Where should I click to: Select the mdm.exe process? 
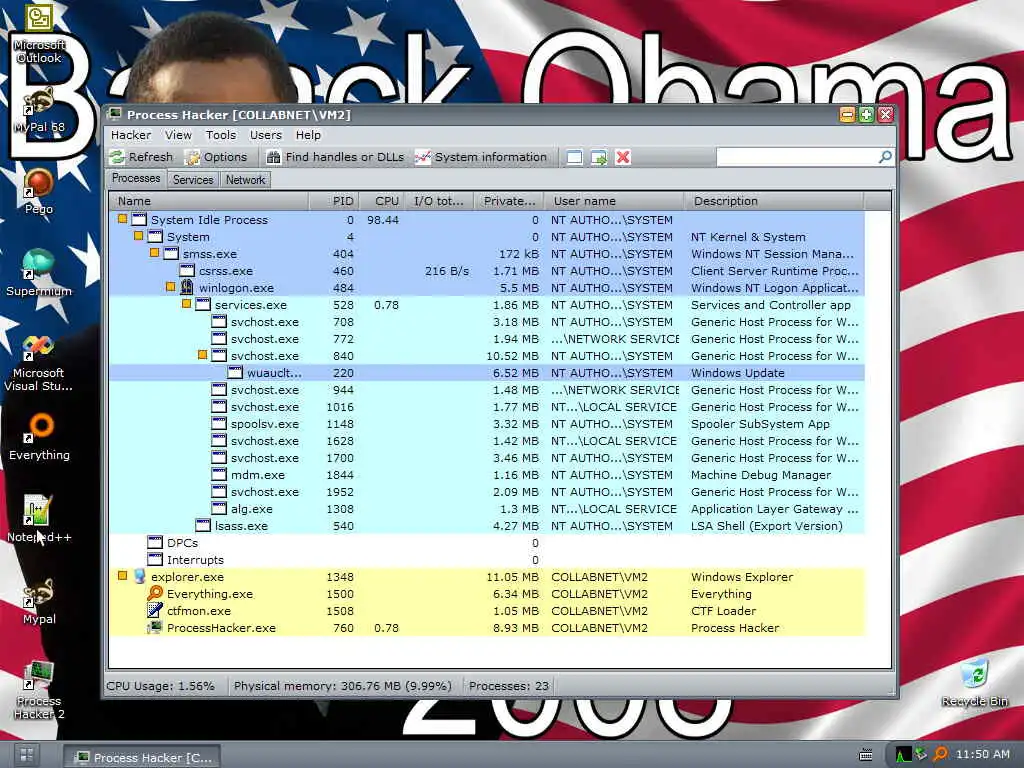(487, 475)
